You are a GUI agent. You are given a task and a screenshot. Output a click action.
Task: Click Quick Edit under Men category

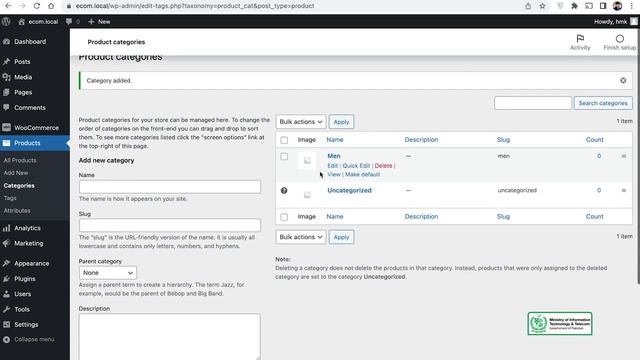click(x=356, y=166)
